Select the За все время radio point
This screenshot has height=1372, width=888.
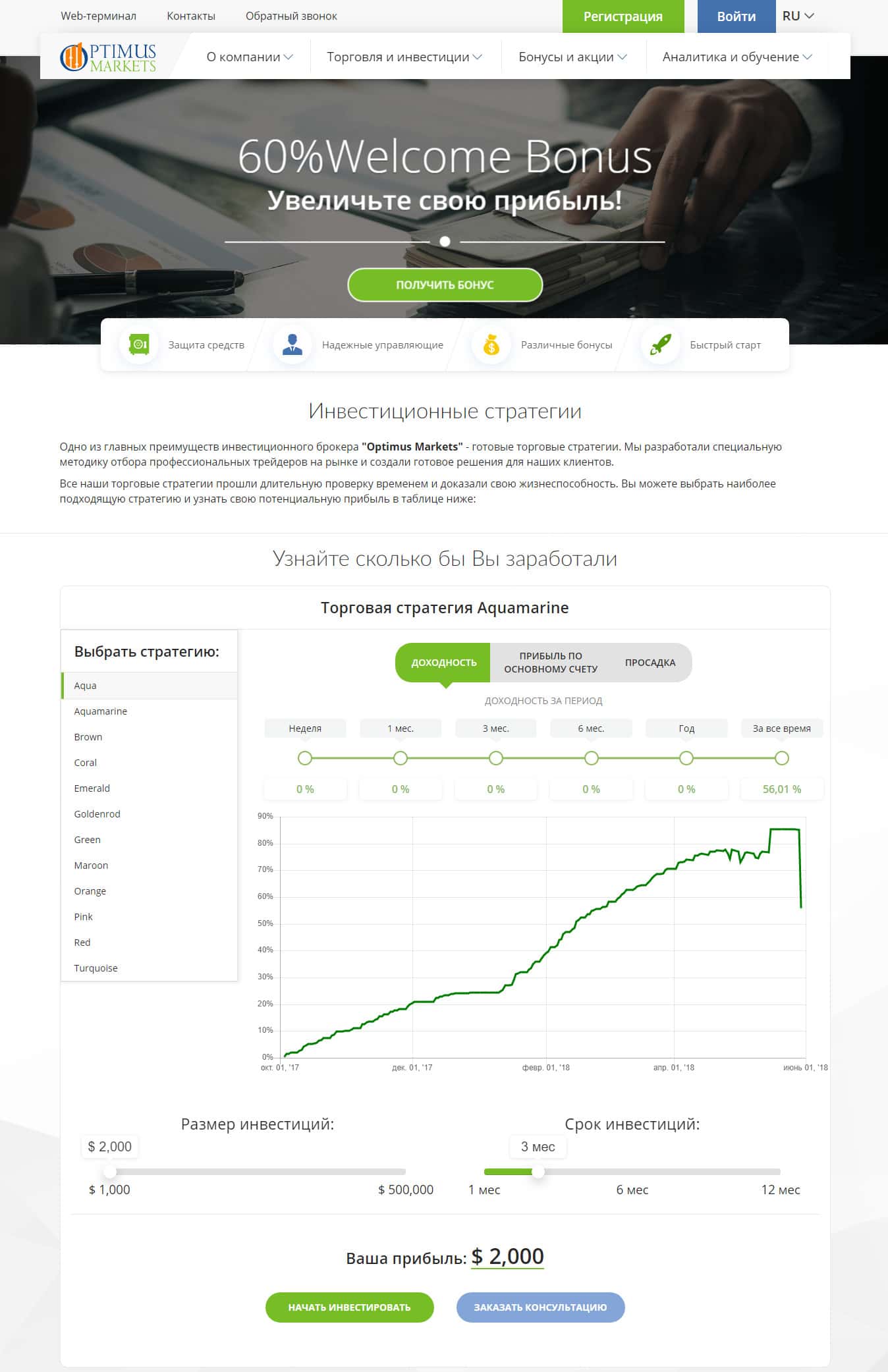coord(782,758)
